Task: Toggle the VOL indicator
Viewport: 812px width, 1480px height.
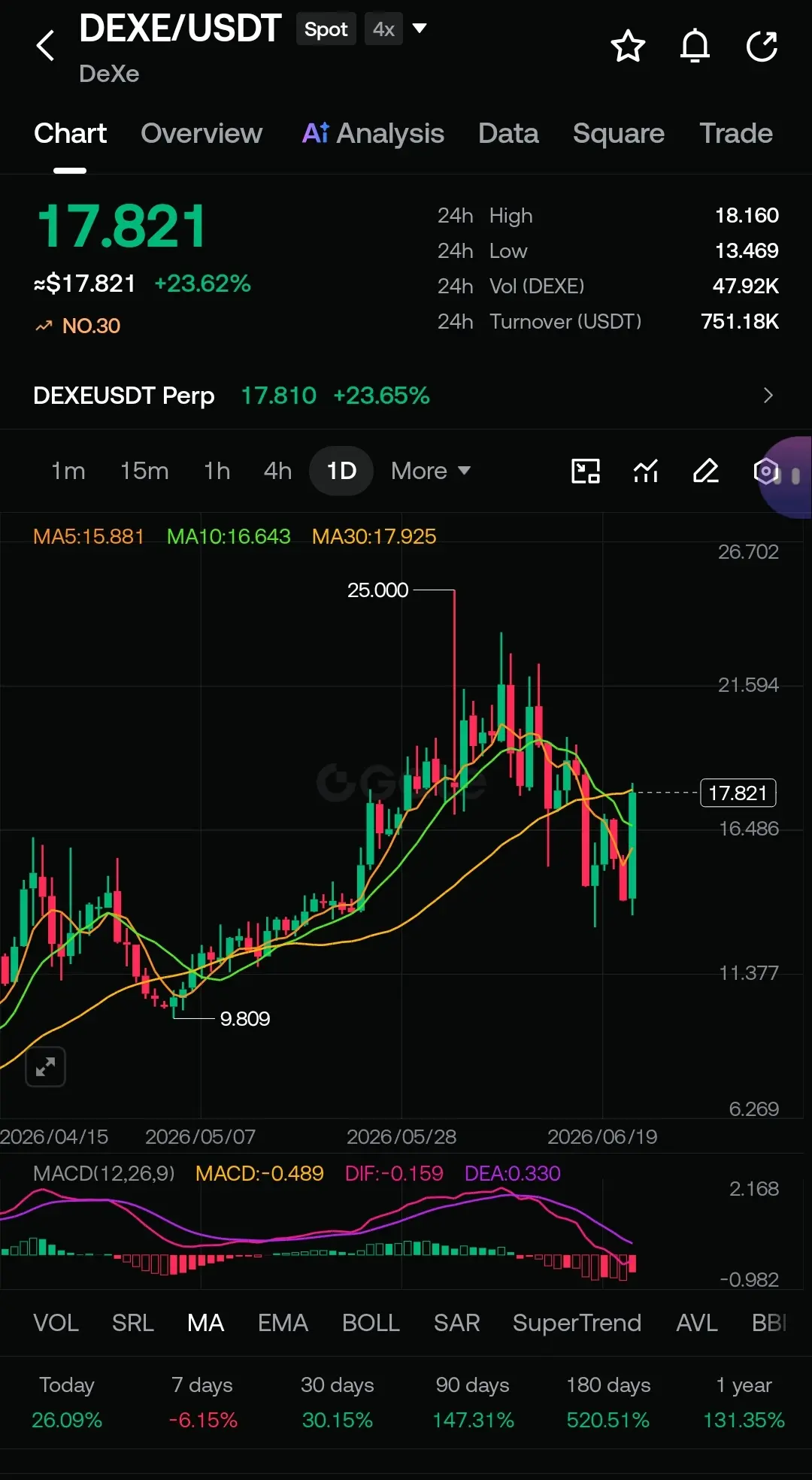Action: coord(56,1323)
